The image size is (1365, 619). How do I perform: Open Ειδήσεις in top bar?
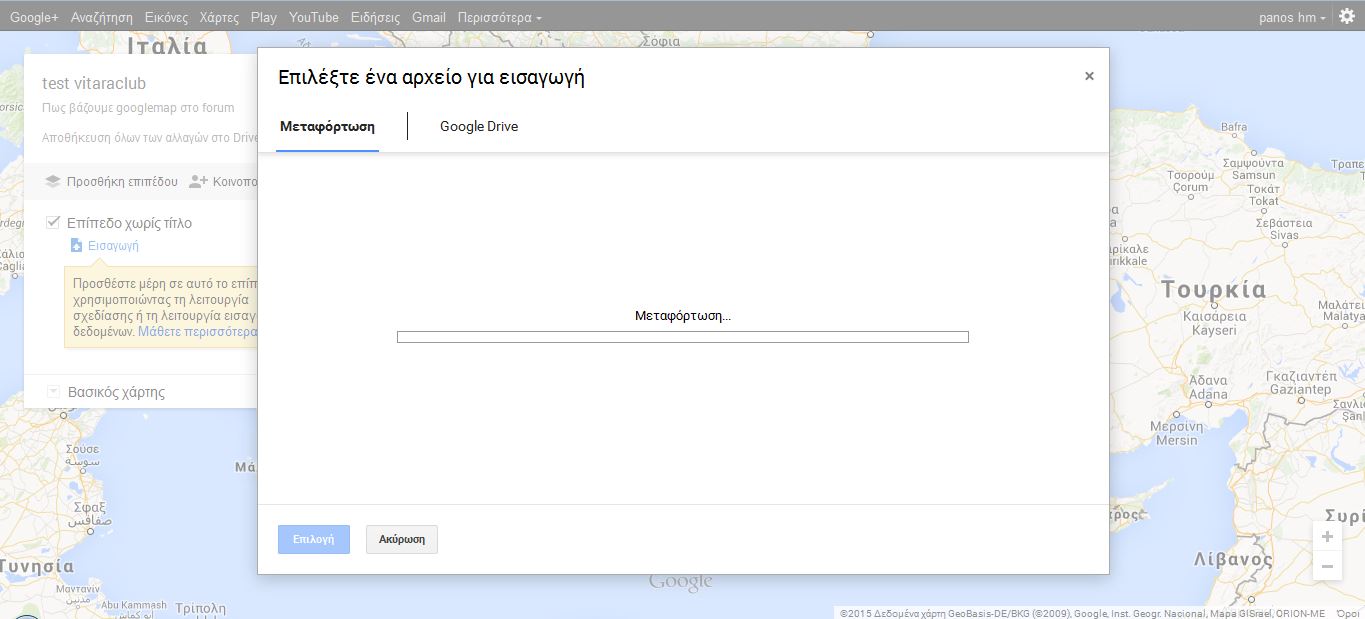pos(375,18)
